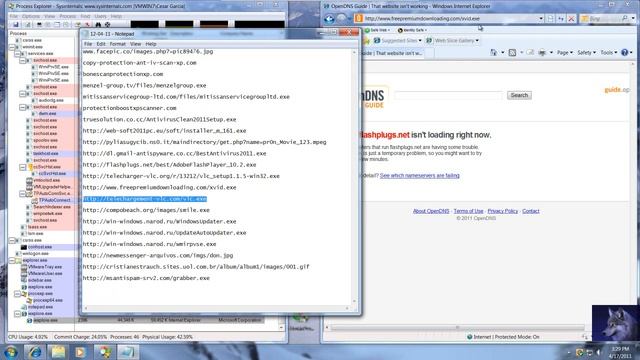
Task: Click the volume speaker icon in the system tray
Action: click(599, 352)
